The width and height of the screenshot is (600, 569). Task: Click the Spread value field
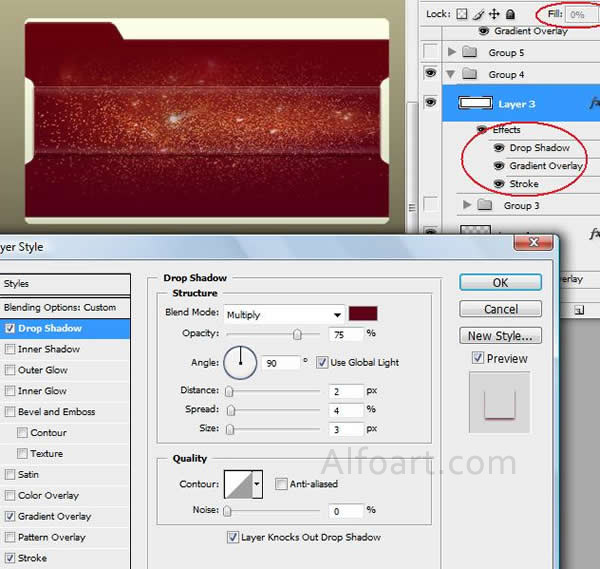pyautogui.click(x=346, y=411)
